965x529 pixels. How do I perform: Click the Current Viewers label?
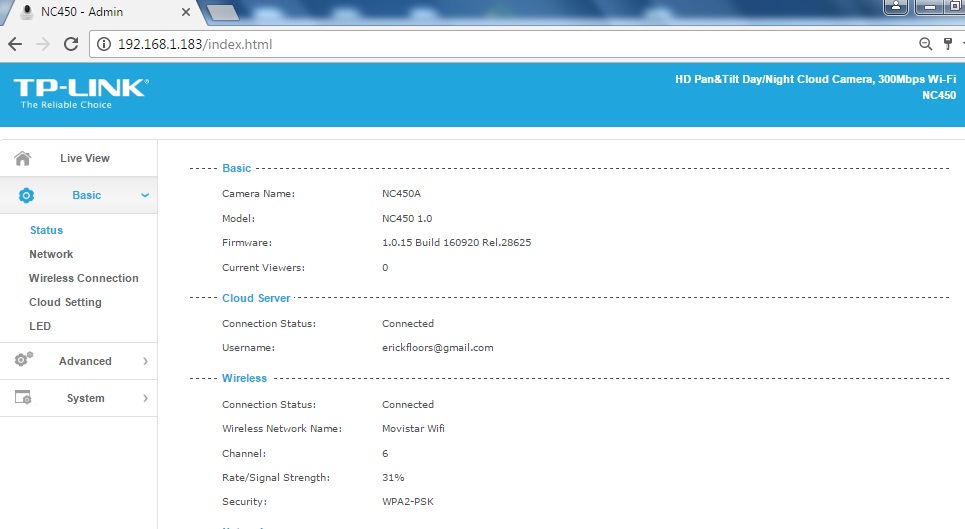click(x=263, y=268)
